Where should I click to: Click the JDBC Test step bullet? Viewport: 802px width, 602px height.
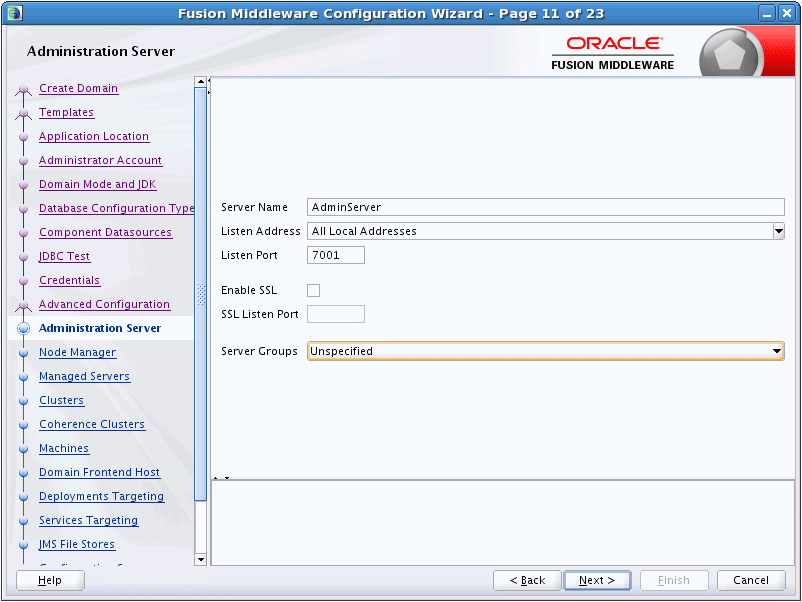tap(23, 257)
